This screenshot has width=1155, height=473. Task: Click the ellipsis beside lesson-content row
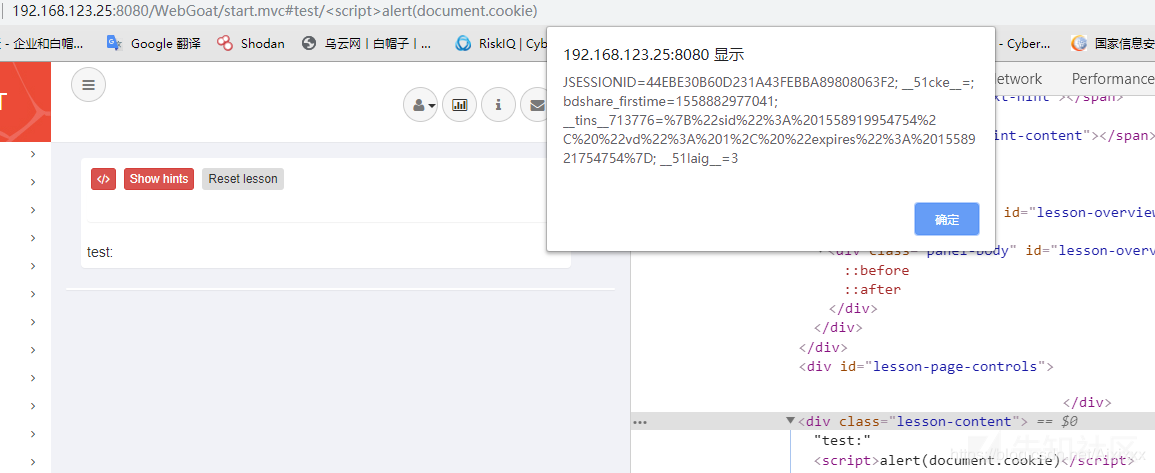[639, 422]
